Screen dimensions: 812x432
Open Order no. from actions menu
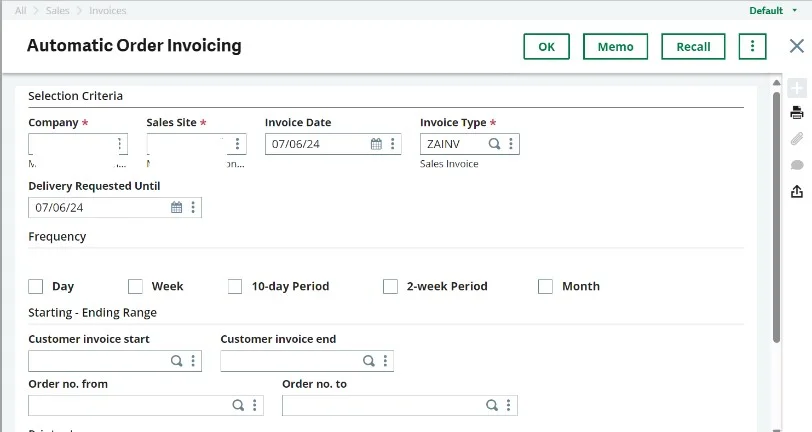tap(255, 406)
